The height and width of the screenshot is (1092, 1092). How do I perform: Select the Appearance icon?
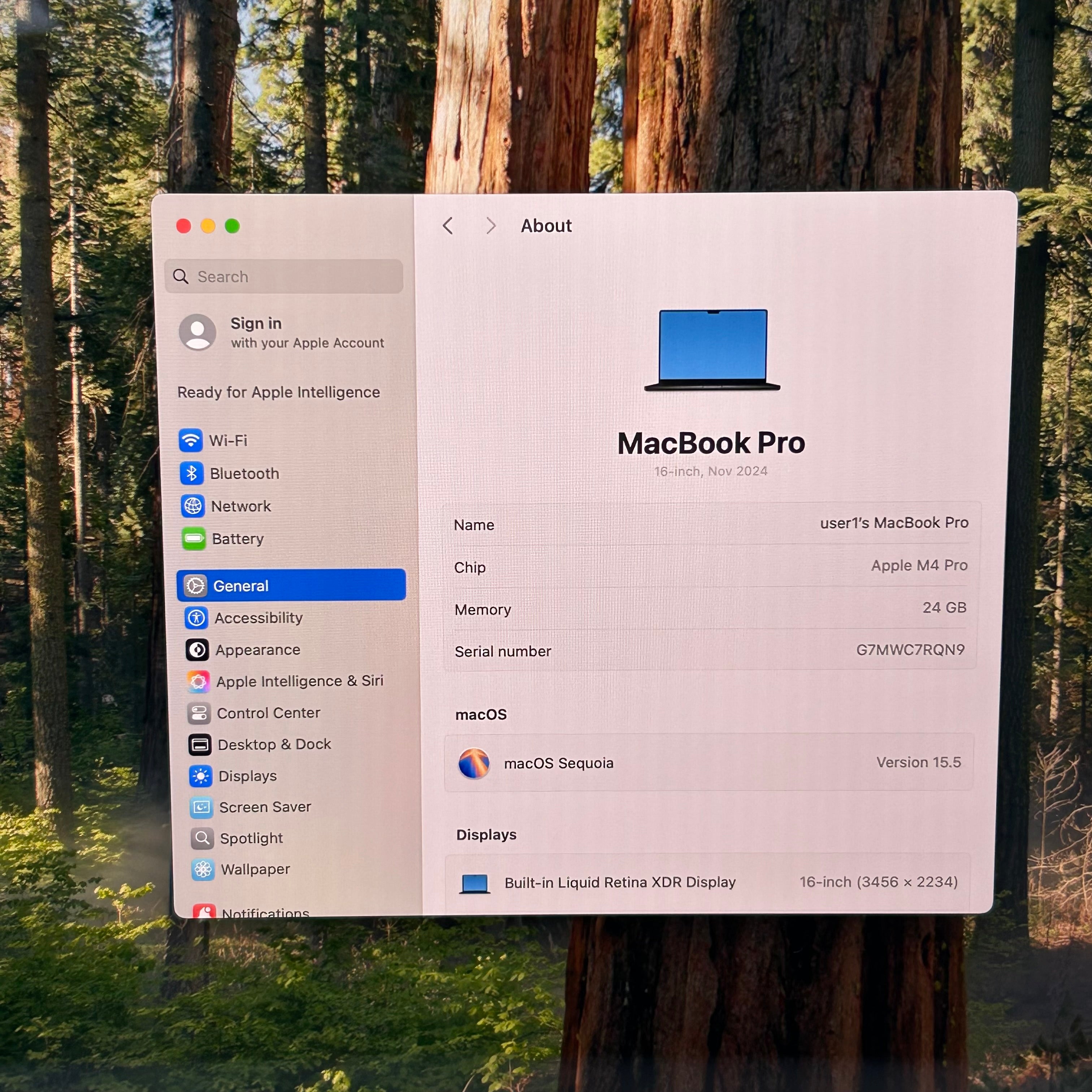point(197,650)
